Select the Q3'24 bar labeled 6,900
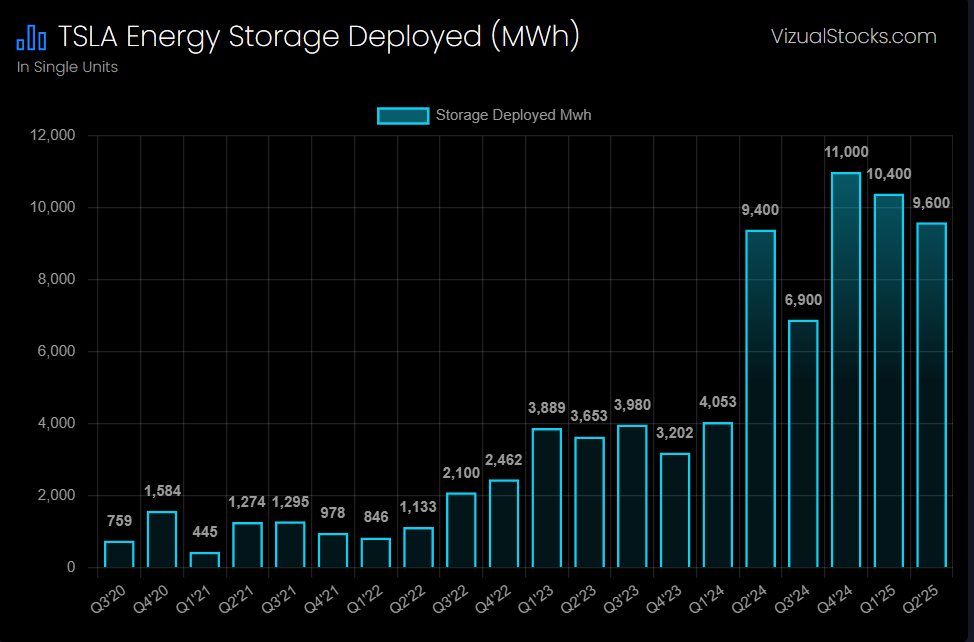974x642 pixels. (803, 444)
